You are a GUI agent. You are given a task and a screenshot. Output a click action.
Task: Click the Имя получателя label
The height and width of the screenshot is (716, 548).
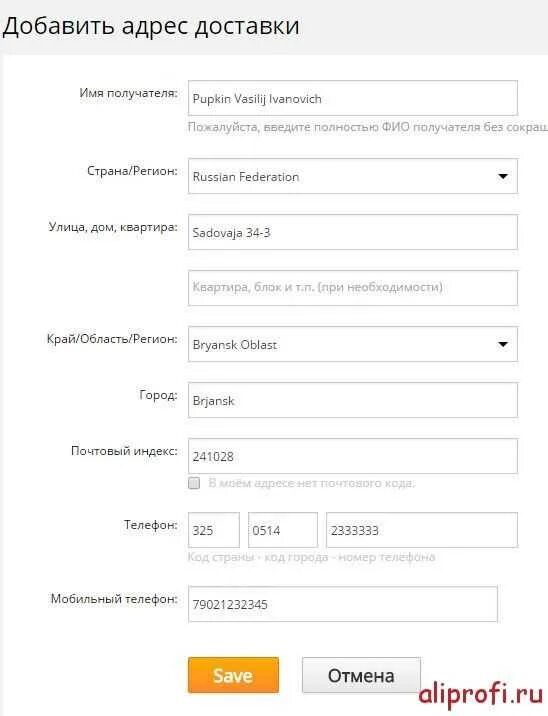(129, 93)
